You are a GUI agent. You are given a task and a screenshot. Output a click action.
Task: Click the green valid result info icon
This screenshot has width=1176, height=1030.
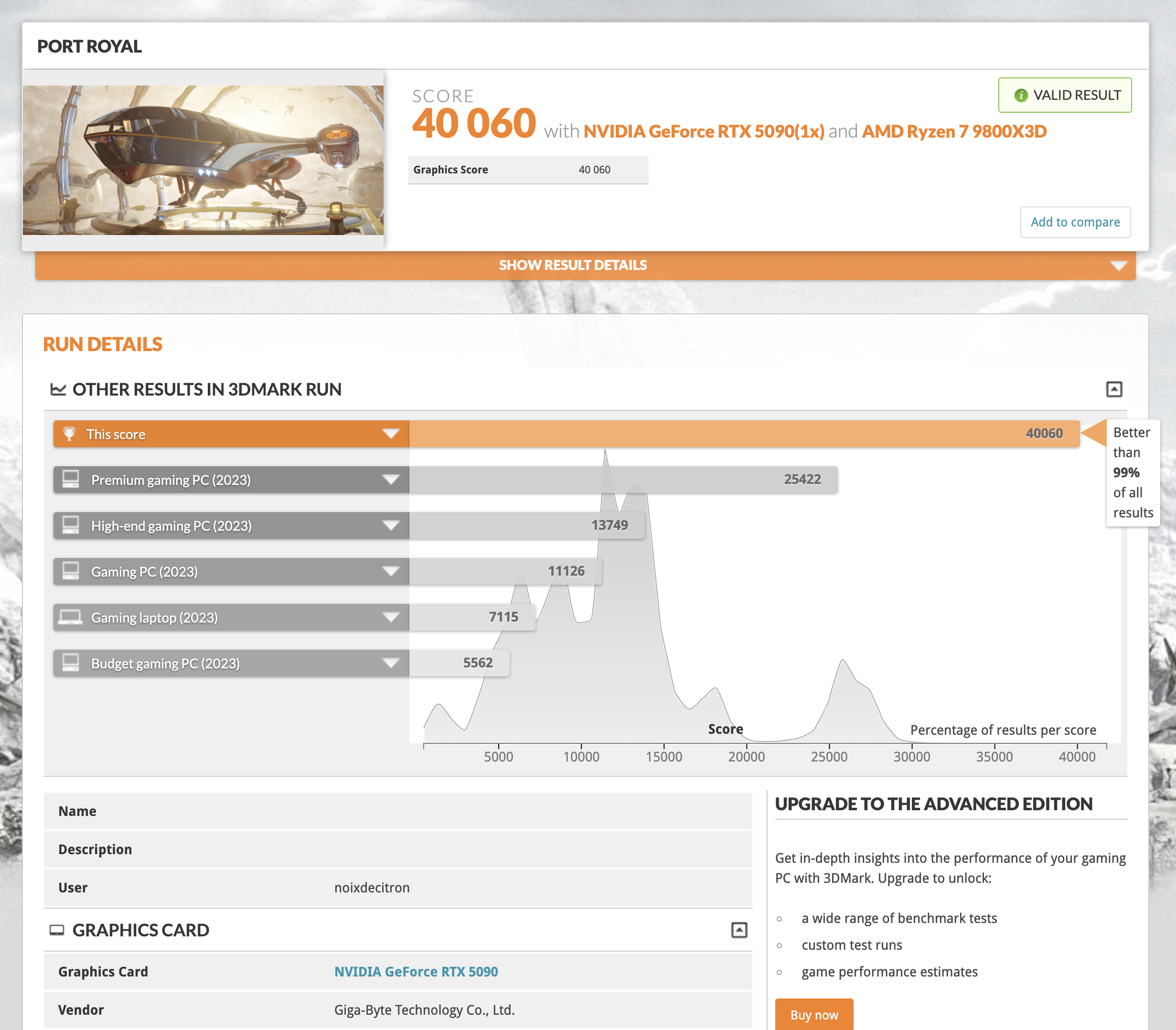pos(1020,96)
